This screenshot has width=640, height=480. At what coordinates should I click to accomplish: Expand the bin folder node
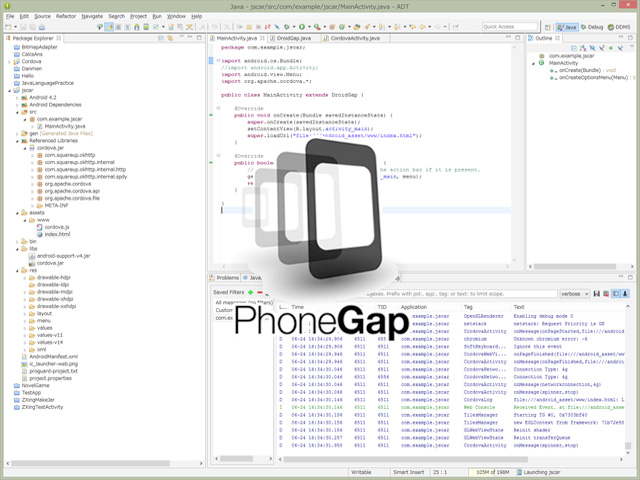pyautogui.click(x=17, y=242)
